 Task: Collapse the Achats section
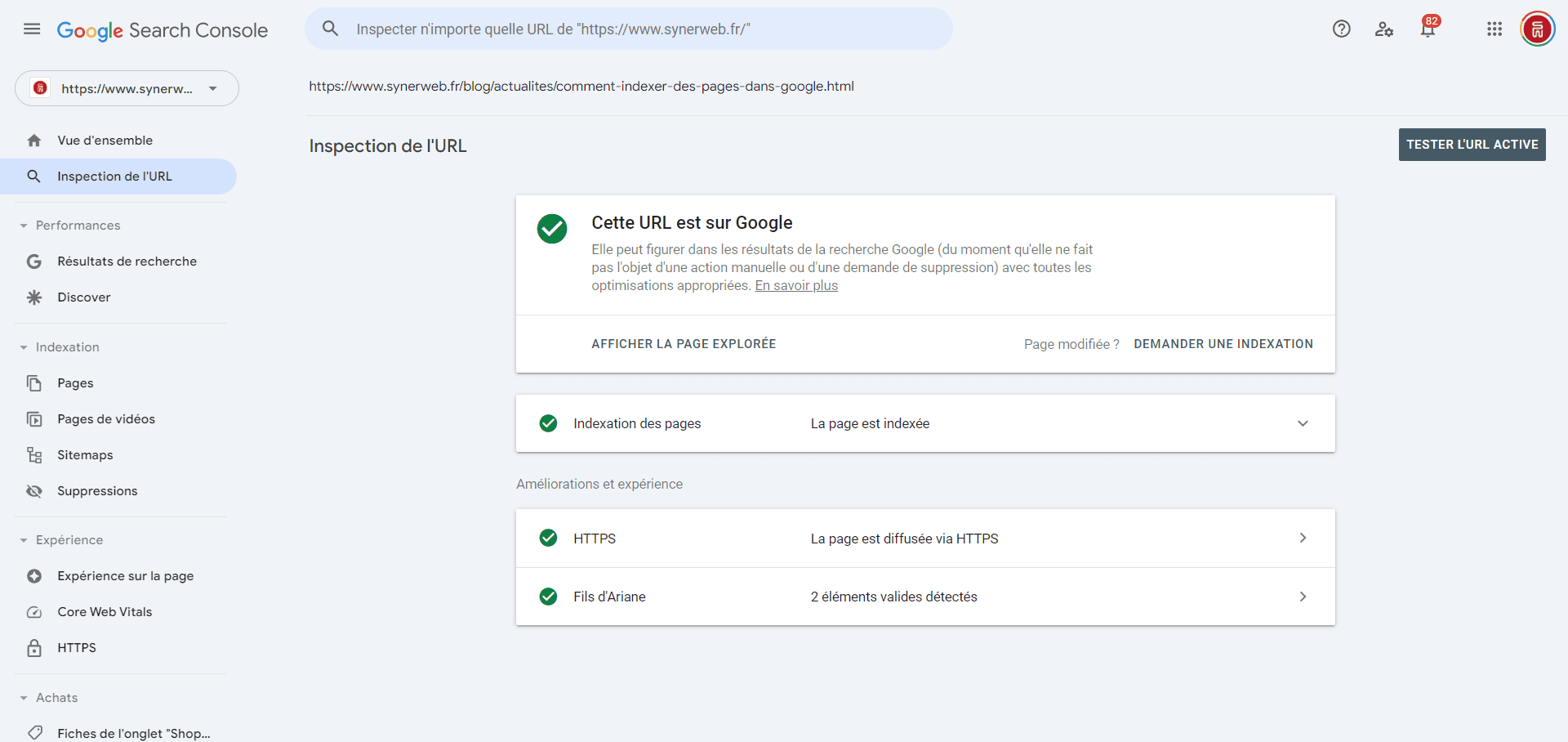(x=24, y=698)
